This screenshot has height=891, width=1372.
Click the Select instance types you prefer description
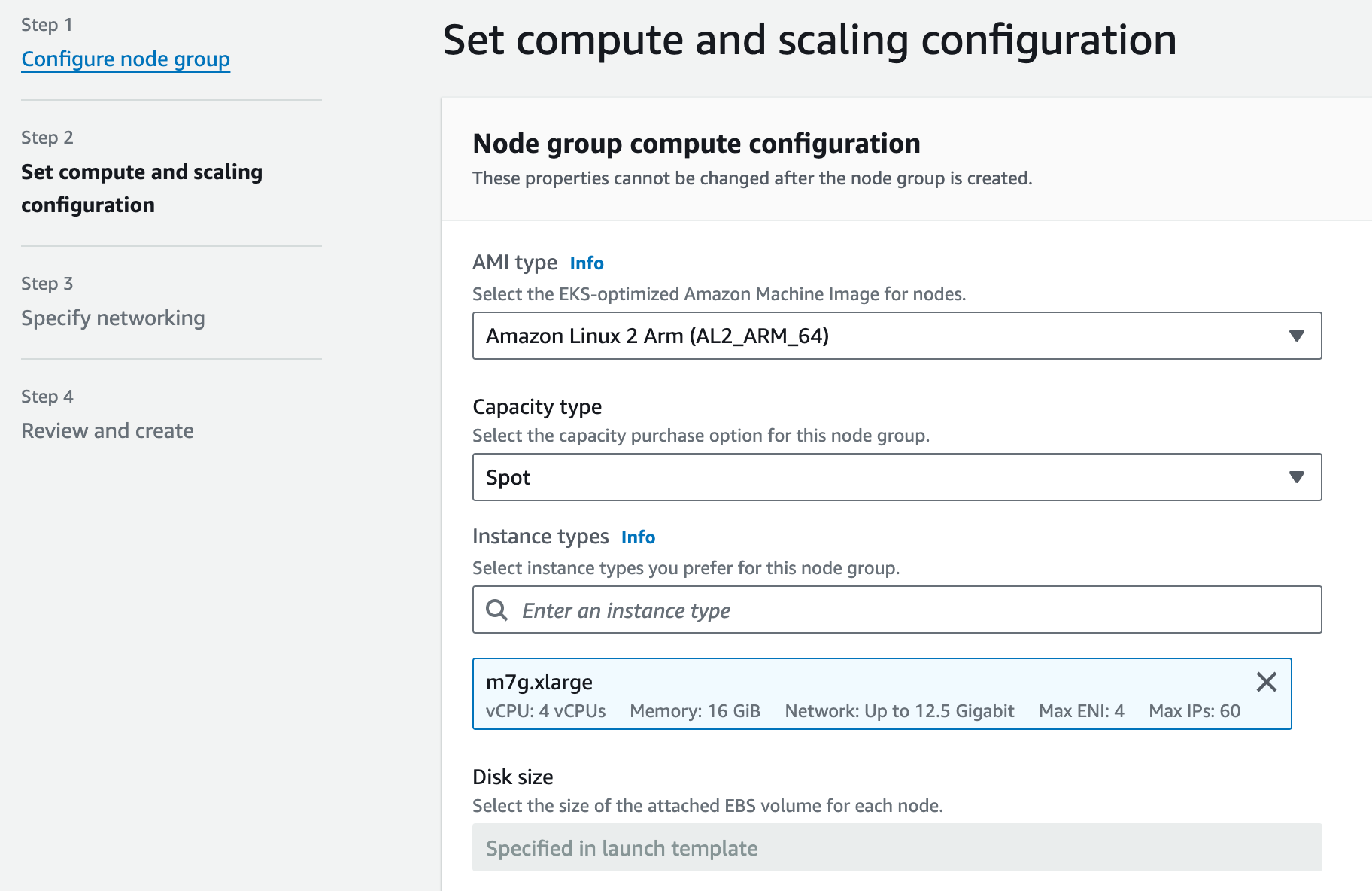click(x=686, y=568)
